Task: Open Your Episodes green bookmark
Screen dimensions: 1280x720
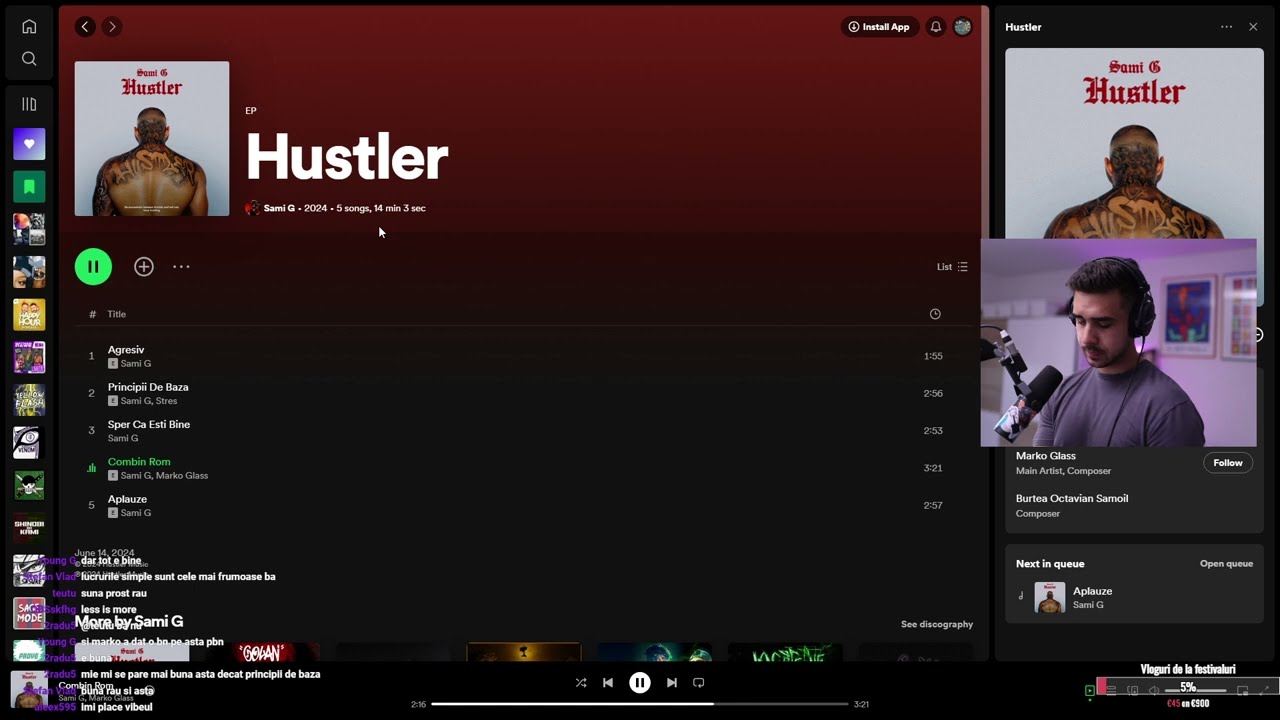Action: pos(29,186)
